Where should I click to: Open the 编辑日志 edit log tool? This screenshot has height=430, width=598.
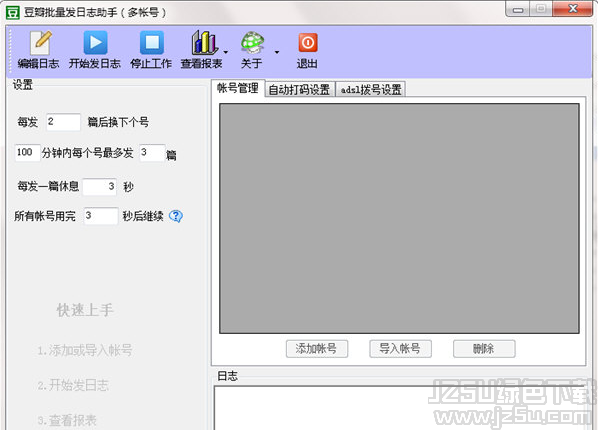(39, 50)
